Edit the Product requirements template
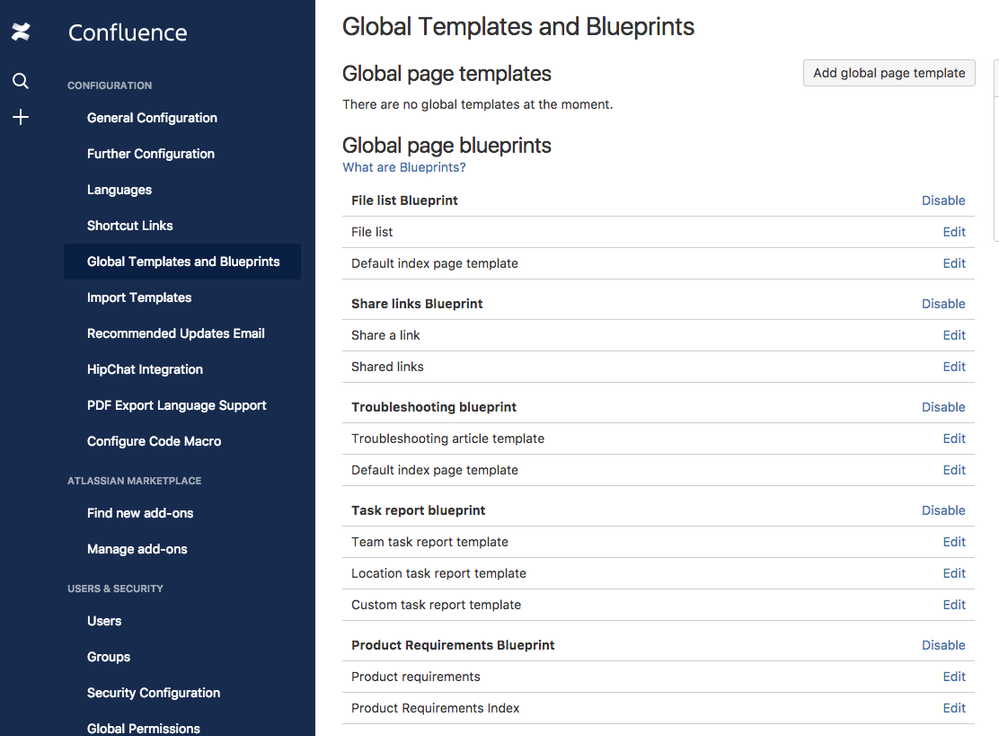 pyautogui.click(x=954, y=677)
